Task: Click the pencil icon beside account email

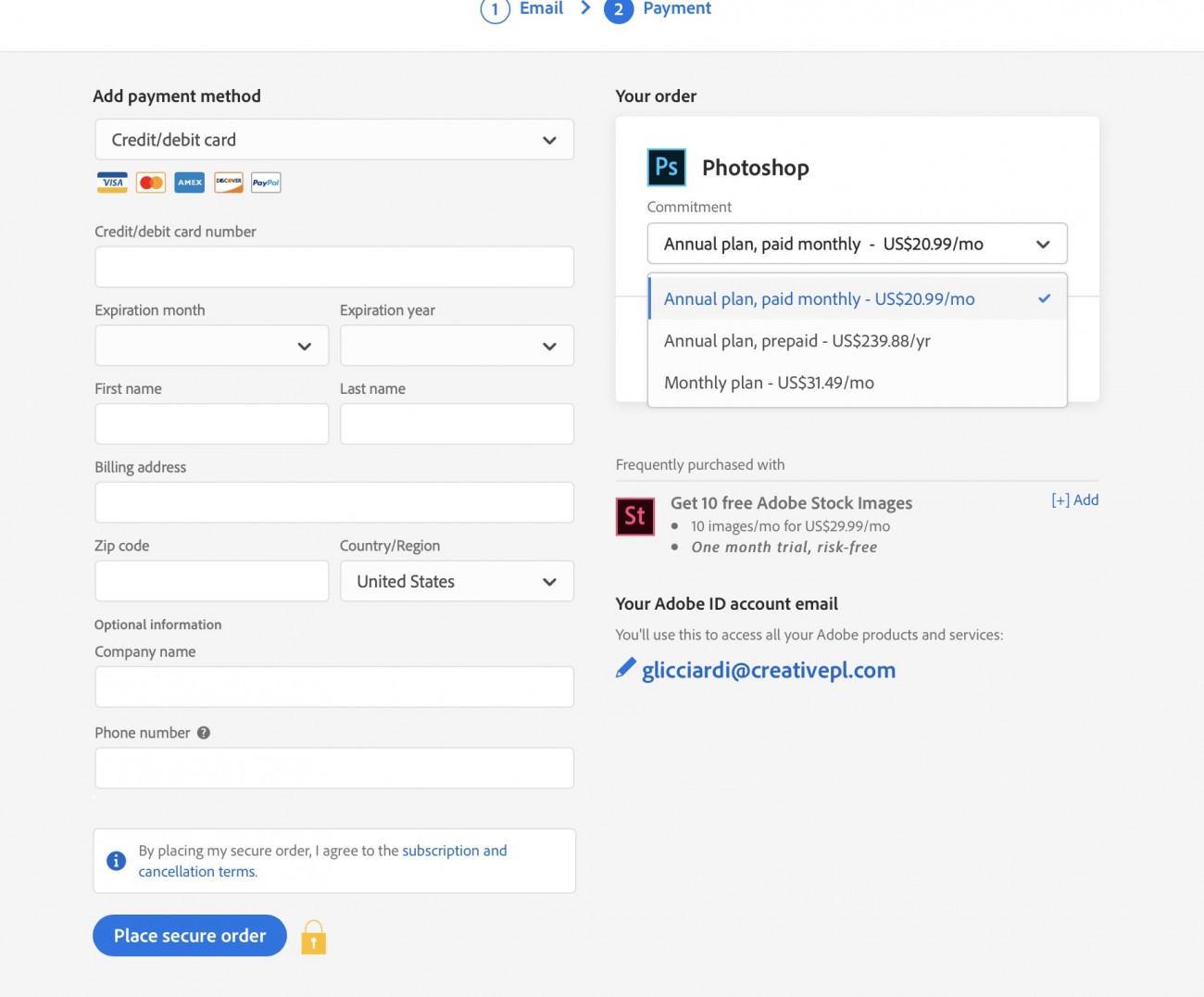Action: 626,668
